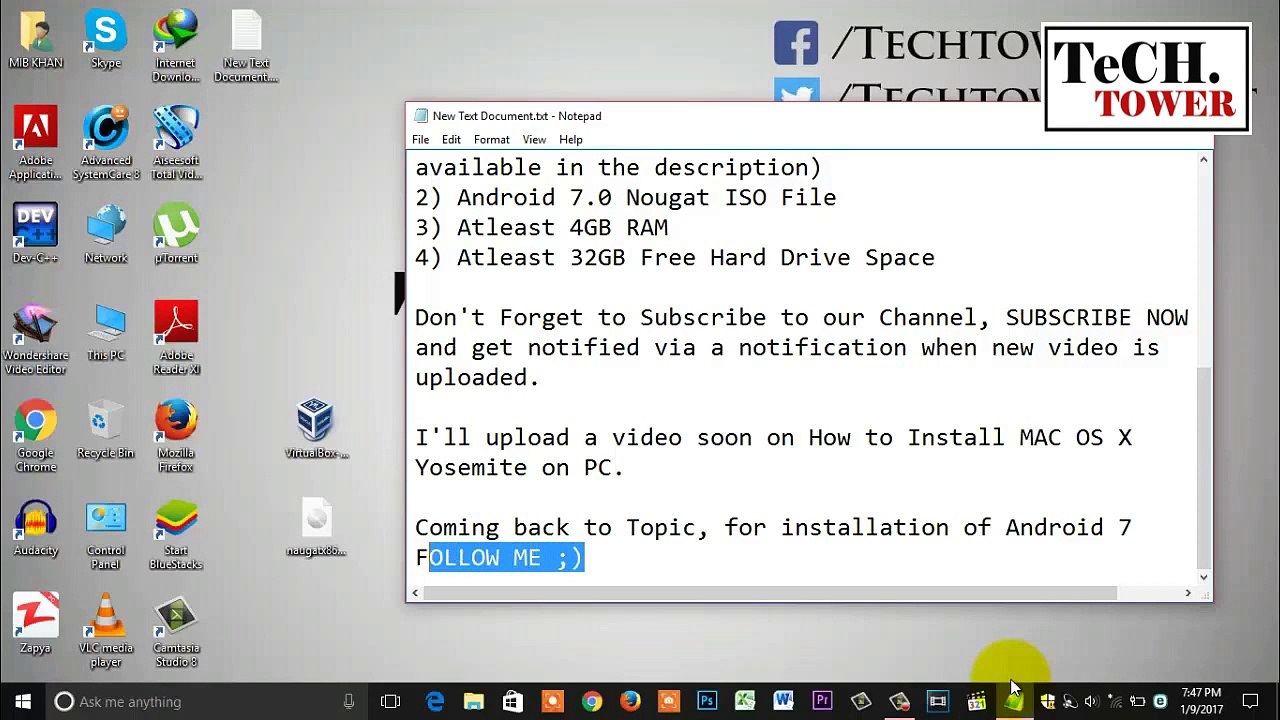The image size is (1280, 720).
Task: Launch VLC media player shortcut
Action: click(106, 632)
